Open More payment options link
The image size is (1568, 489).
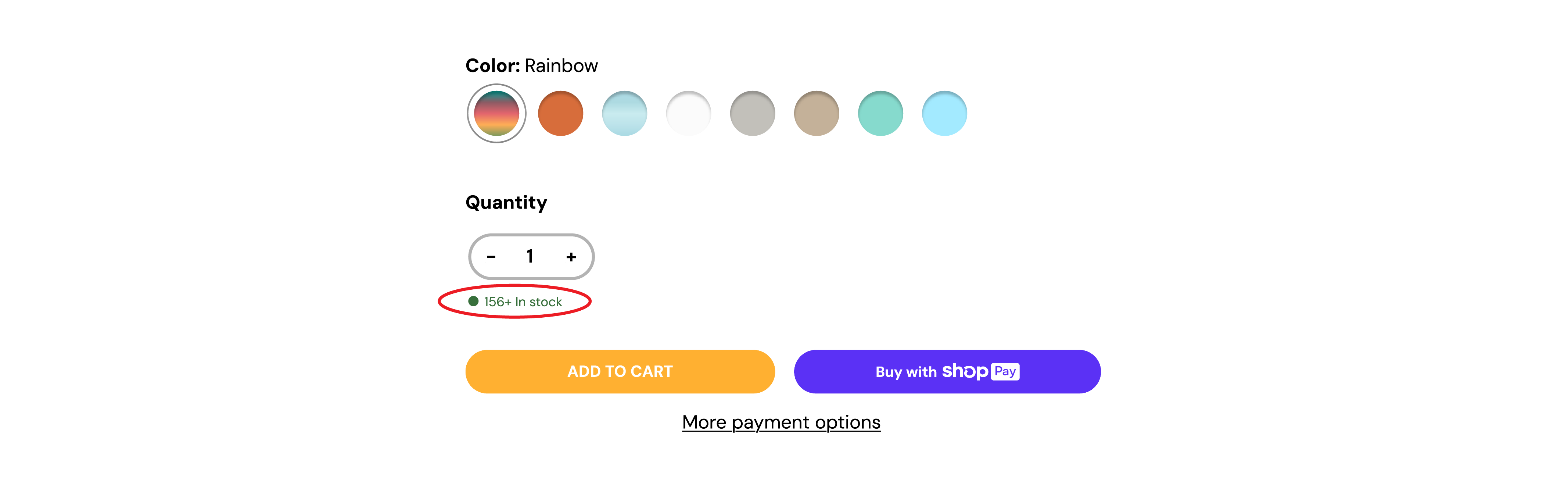tap(781, 422)
